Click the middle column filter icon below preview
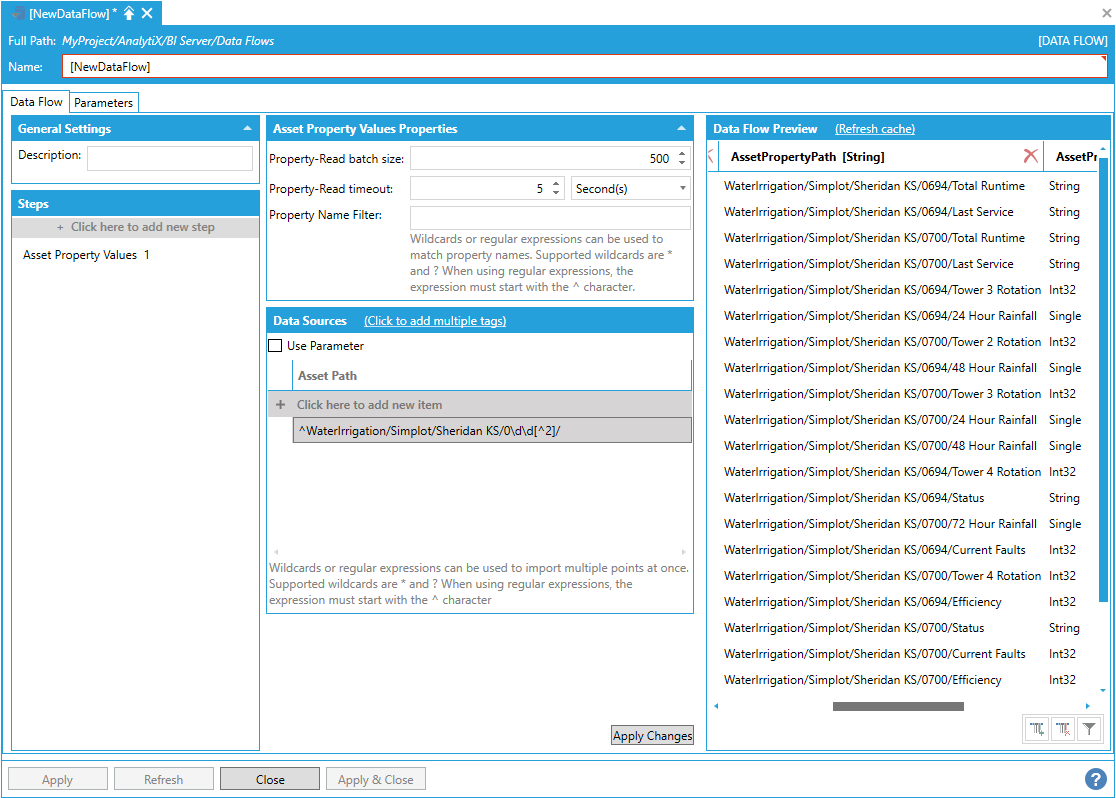 tap(1063, 730)
